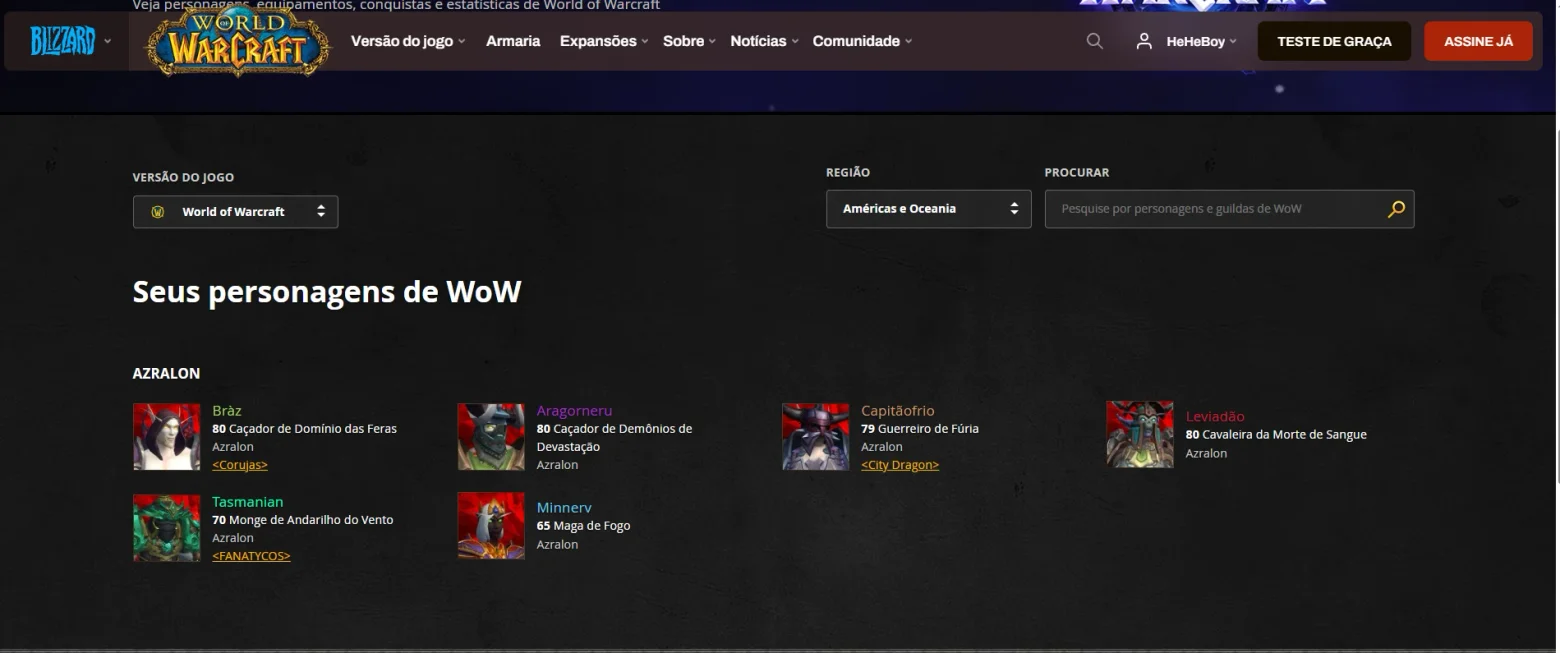Screen dimensions: 1560x653
Task: Expand Notícias menu
Action: coord(764,41)
